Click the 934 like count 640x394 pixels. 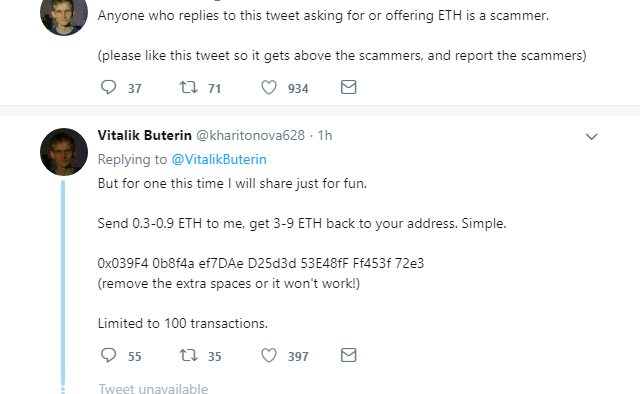pos(298,88)
